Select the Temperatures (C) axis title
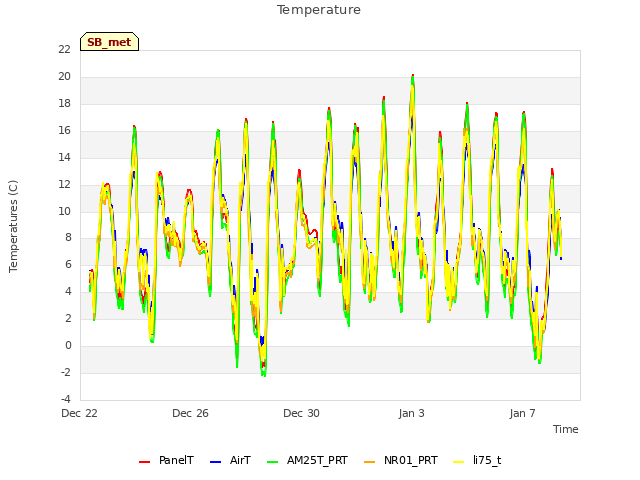640x480 pixels. point(13,226)
